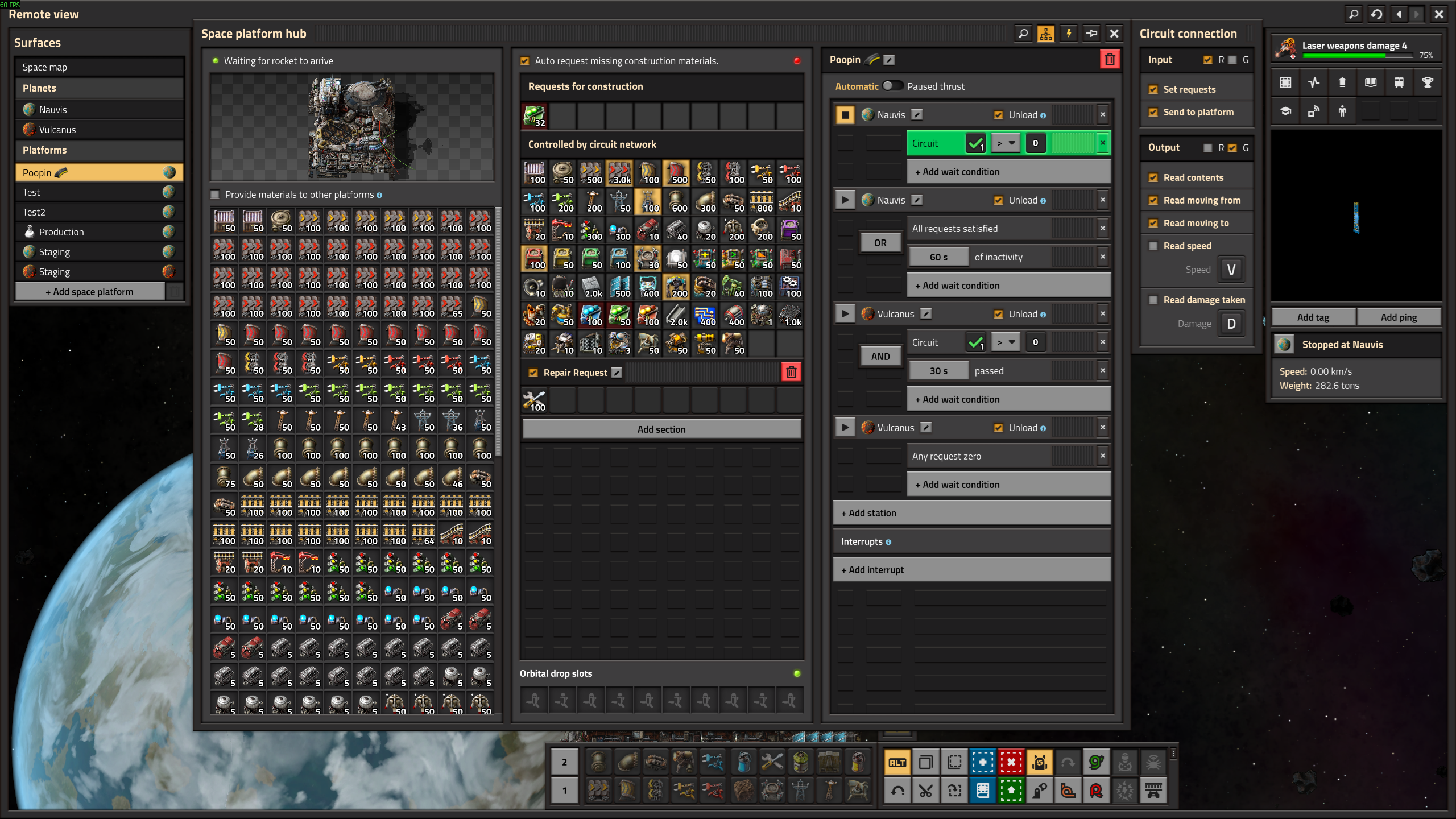Toggle ALT mode shortcut
Image resolution: width=1456 pixels, height=819 pixels.
(897, 762)
